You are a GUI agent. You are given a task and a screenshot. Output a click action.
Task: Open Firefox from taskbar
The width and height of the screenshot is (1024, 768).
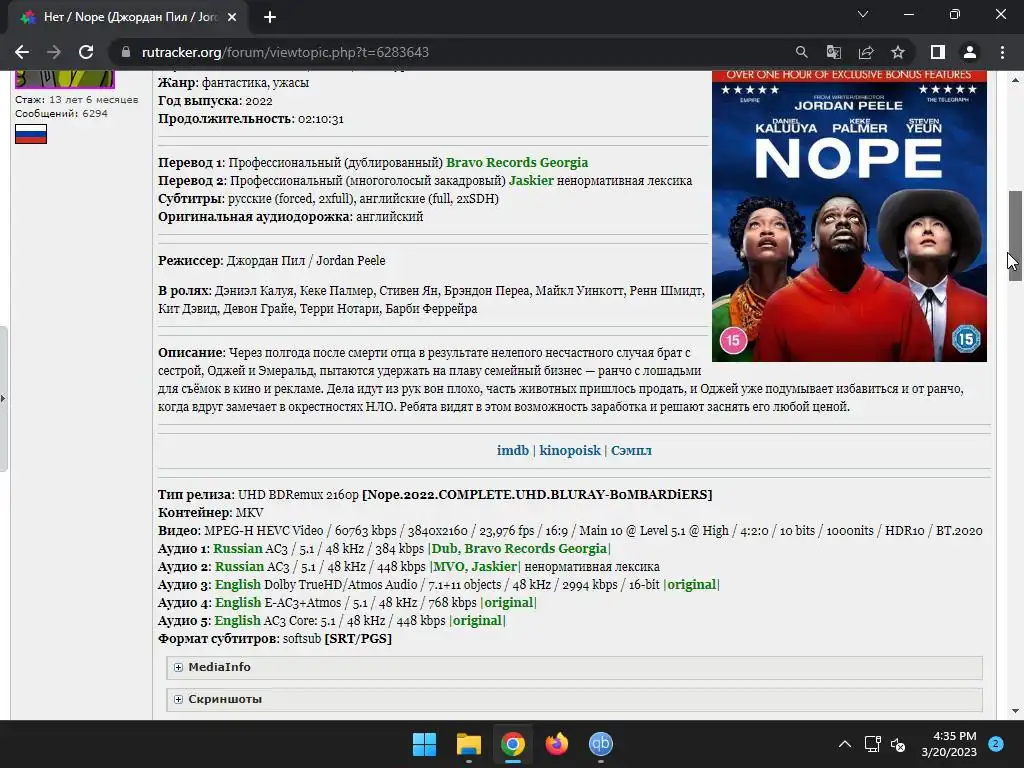tap(556, 744)
